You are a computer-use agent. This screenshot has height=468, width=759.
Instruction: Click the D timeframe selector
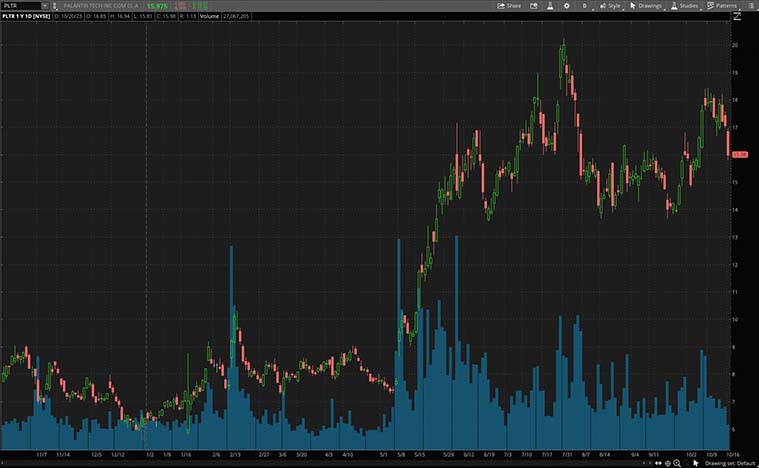(x=585, y=6)
